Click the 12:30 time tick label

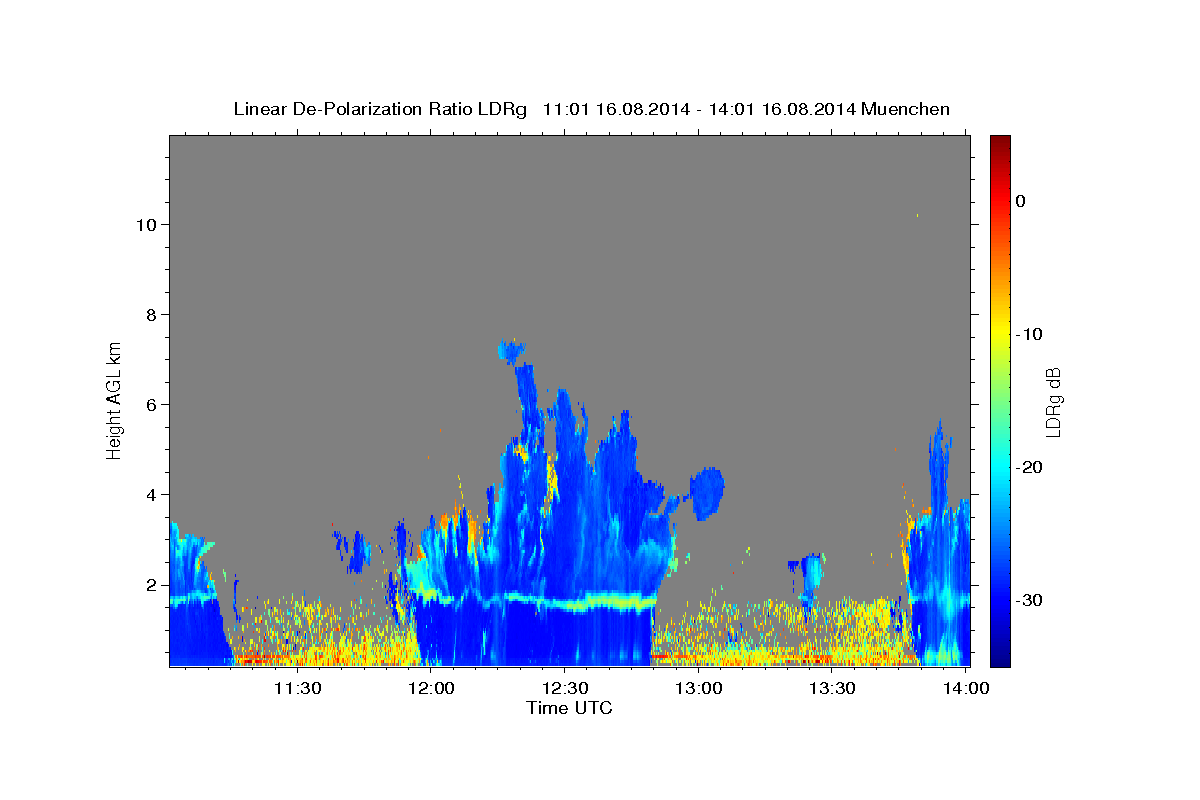tap(564, 688)
